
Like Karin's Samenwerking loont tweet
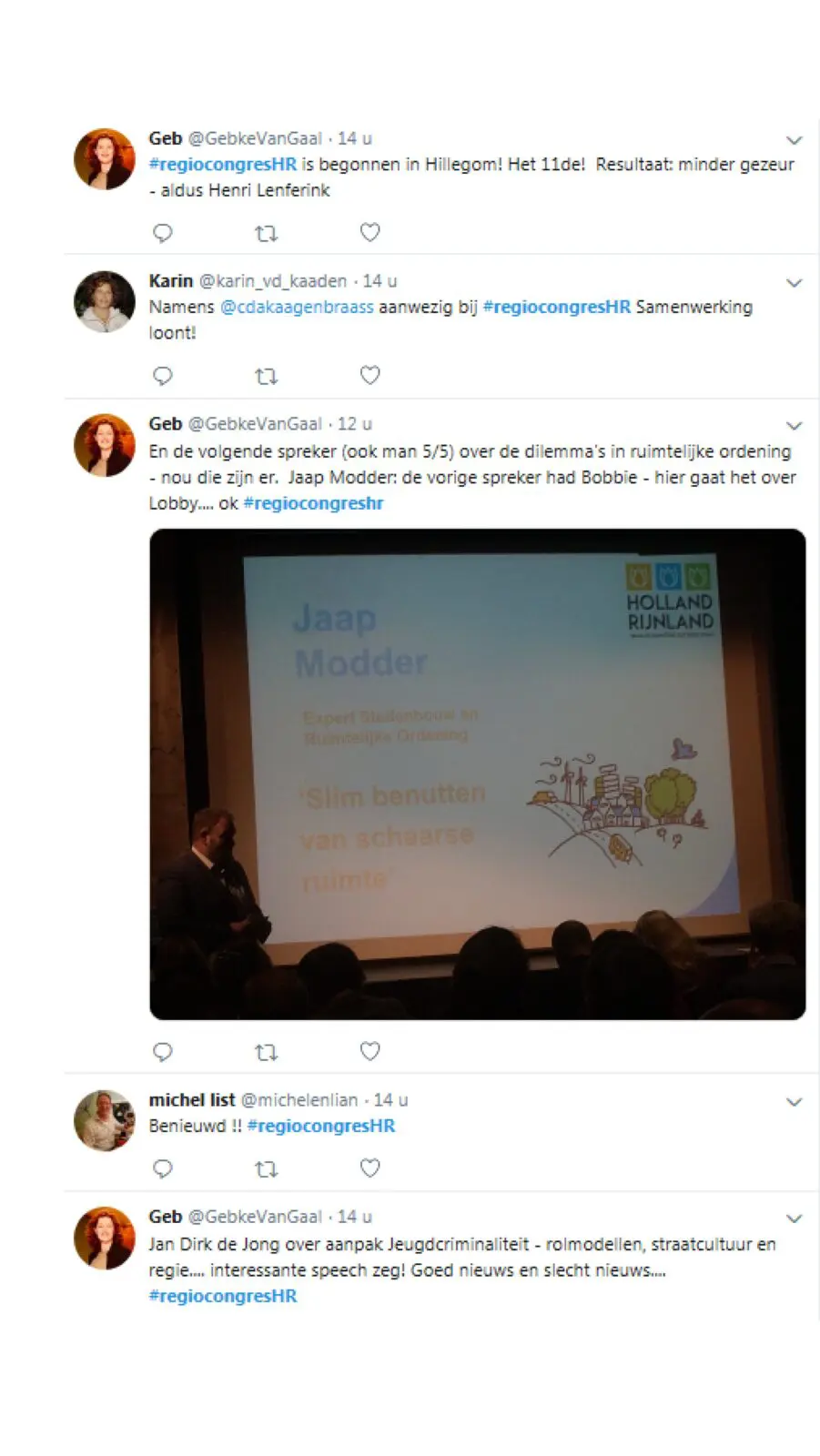tap(370, 375)
